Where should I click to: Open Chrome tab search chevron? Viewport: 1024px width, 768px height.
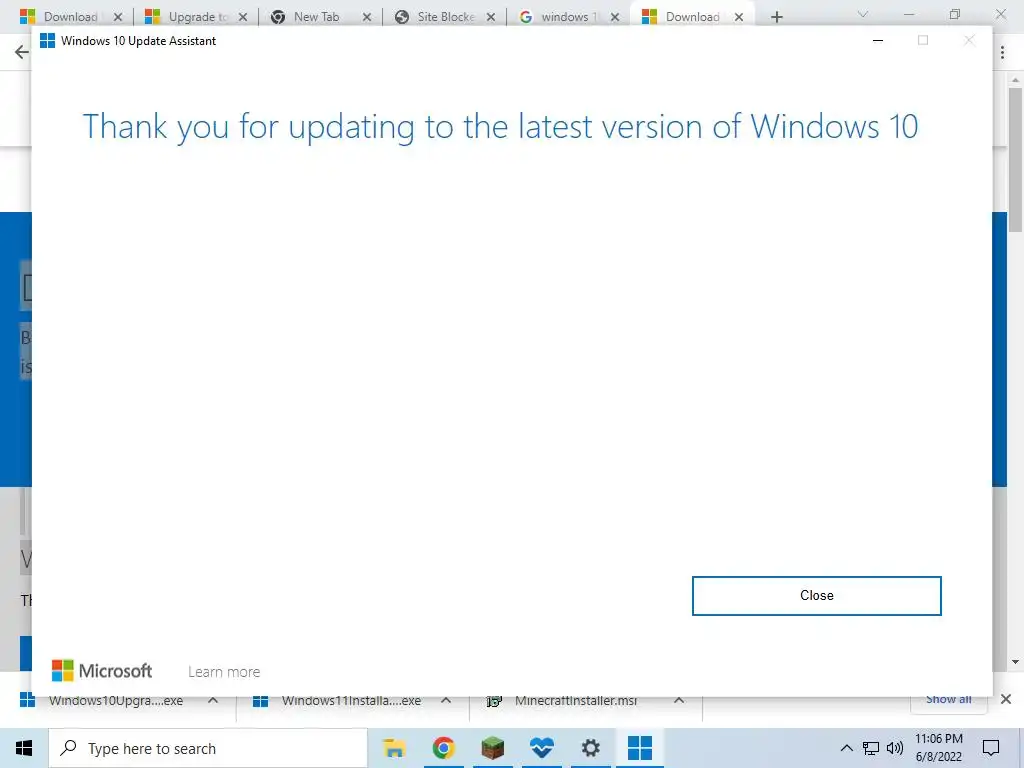click(863, 14)
